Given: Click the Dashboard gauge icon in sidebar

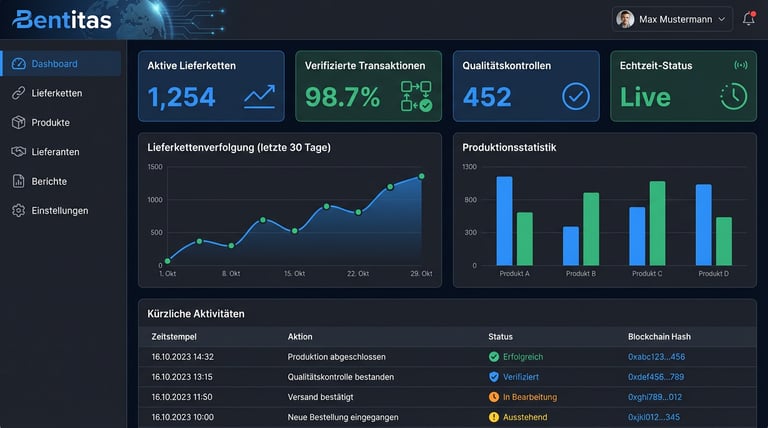Looking at the screenshot, I should tap(19, 64).
